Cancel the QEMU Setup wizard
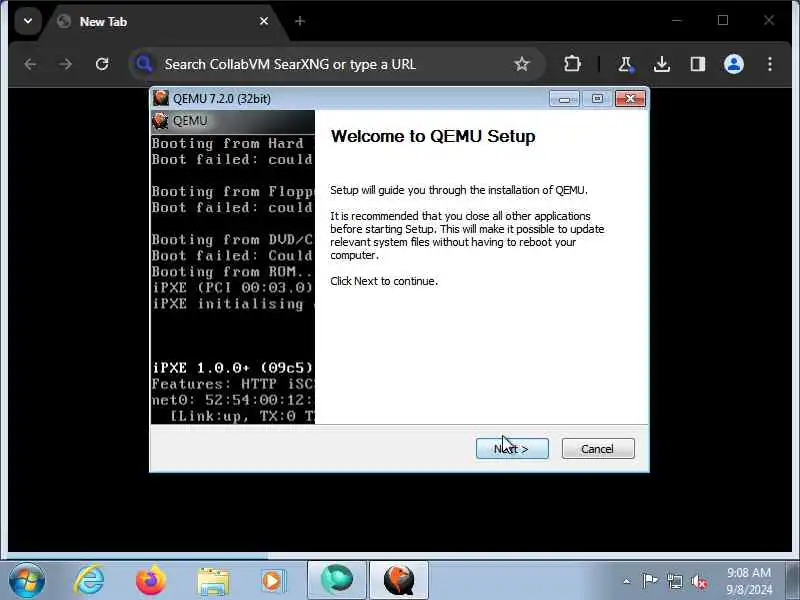 pos(598,448)
